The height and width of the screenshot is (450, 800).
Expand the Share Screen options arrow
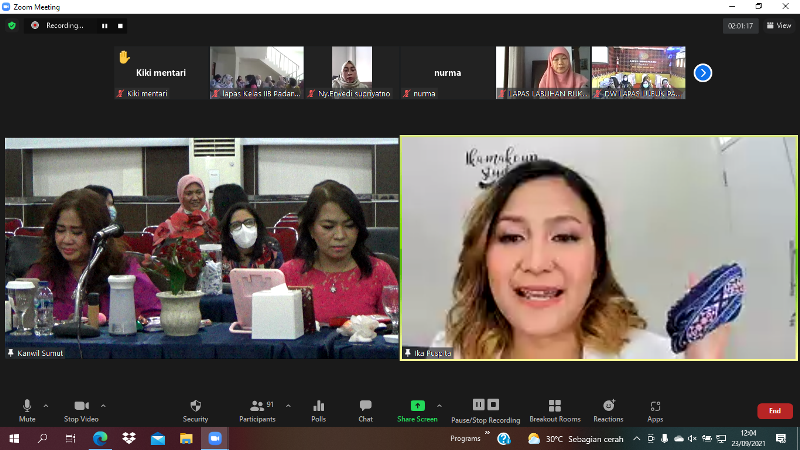tap(439, 405)
